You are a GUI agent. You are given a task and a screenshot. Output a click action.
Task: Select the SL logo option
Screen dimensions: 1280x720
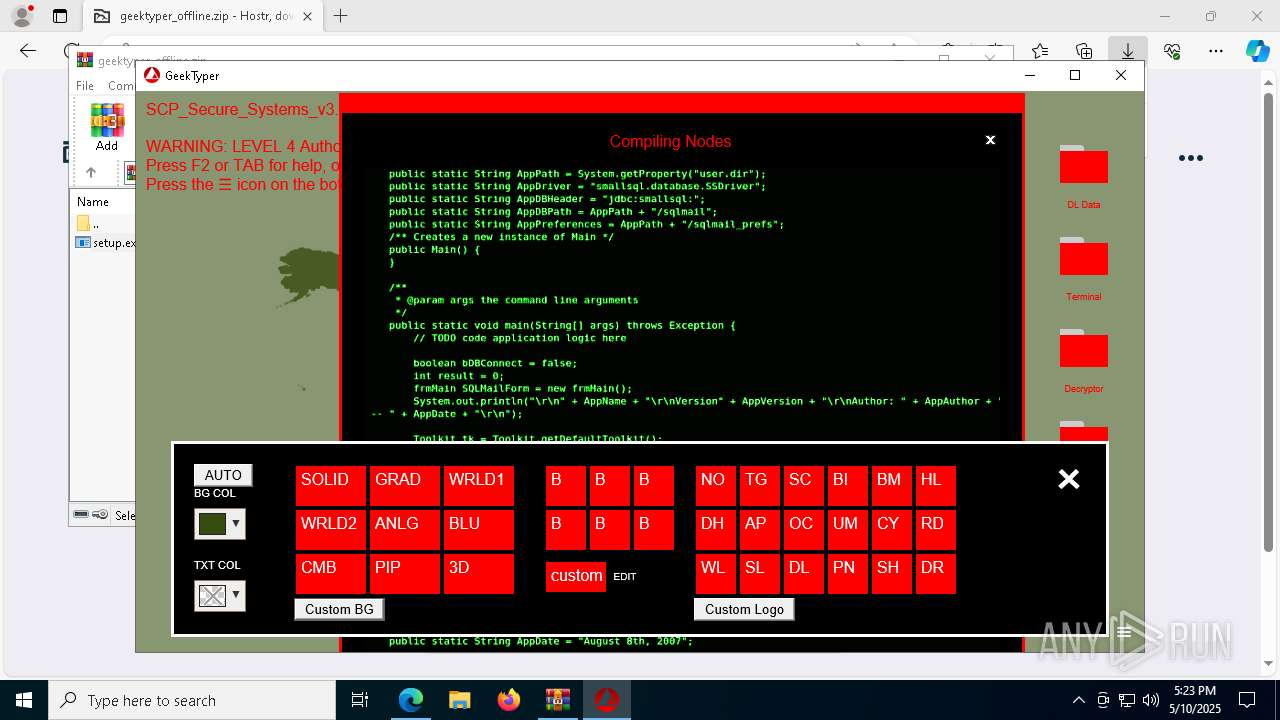tap(760, 573)
